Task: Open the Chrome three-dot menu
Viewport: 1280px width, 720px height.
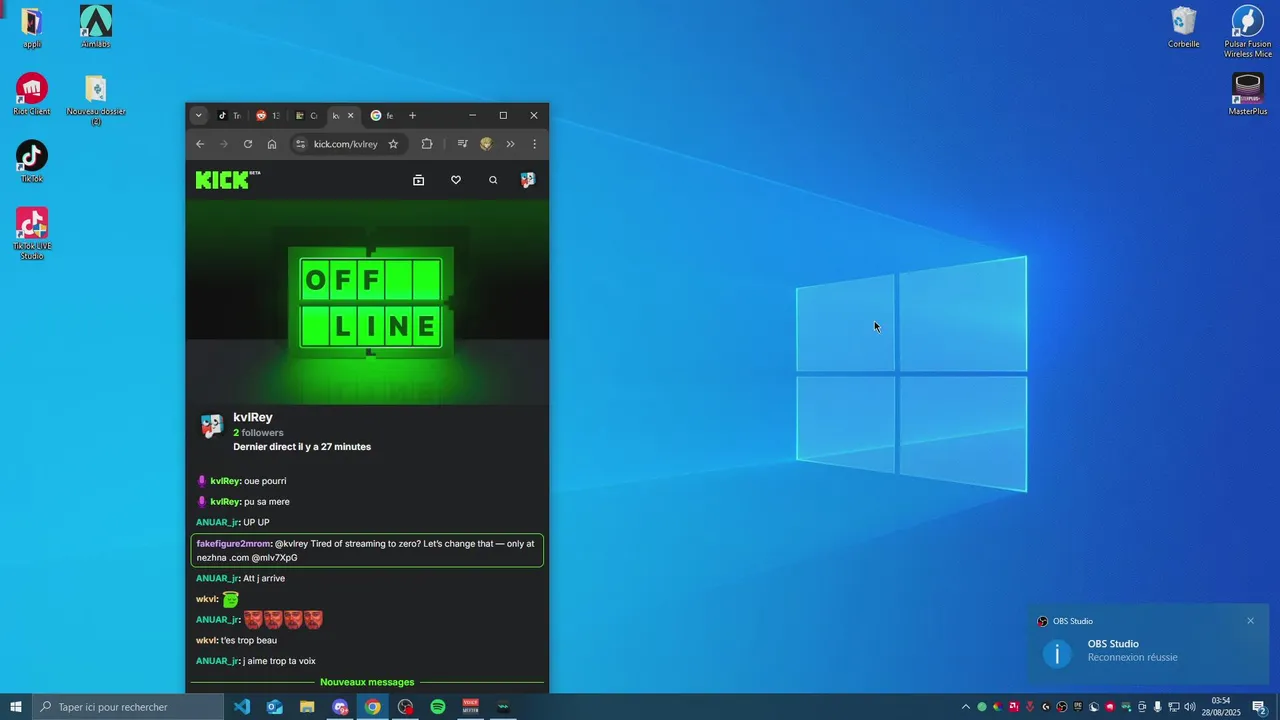Action: (534, 144)
